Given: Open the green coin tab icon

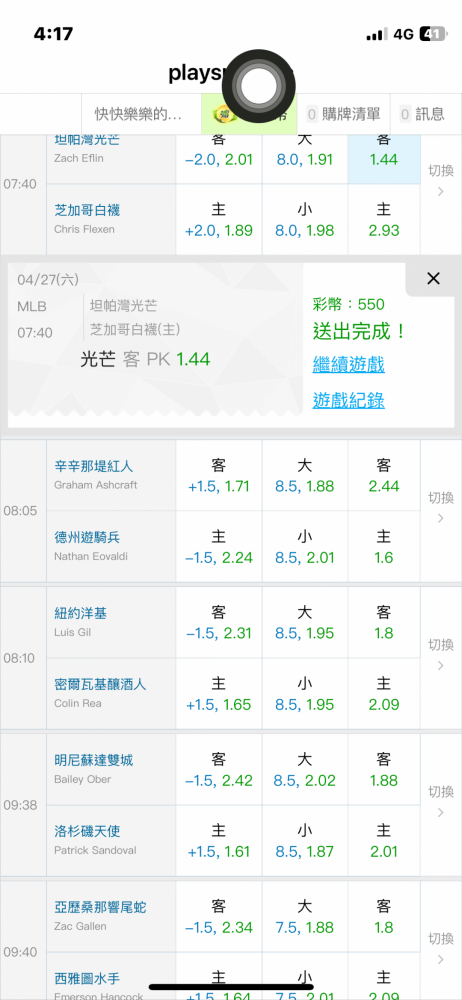Looking at the screenshot, I should (x=223, y=114).
